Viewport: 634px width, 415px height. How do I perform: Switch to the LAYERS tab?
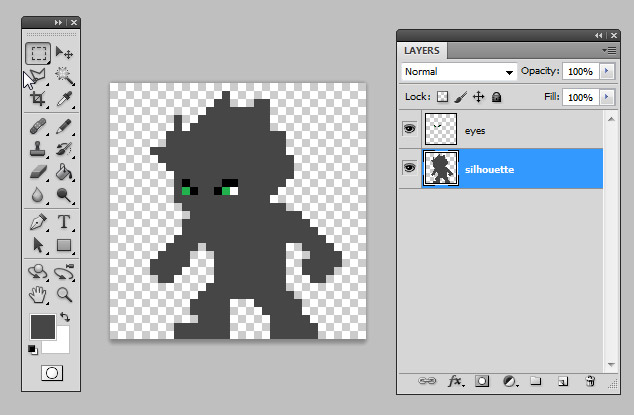(x=423, y=50)
